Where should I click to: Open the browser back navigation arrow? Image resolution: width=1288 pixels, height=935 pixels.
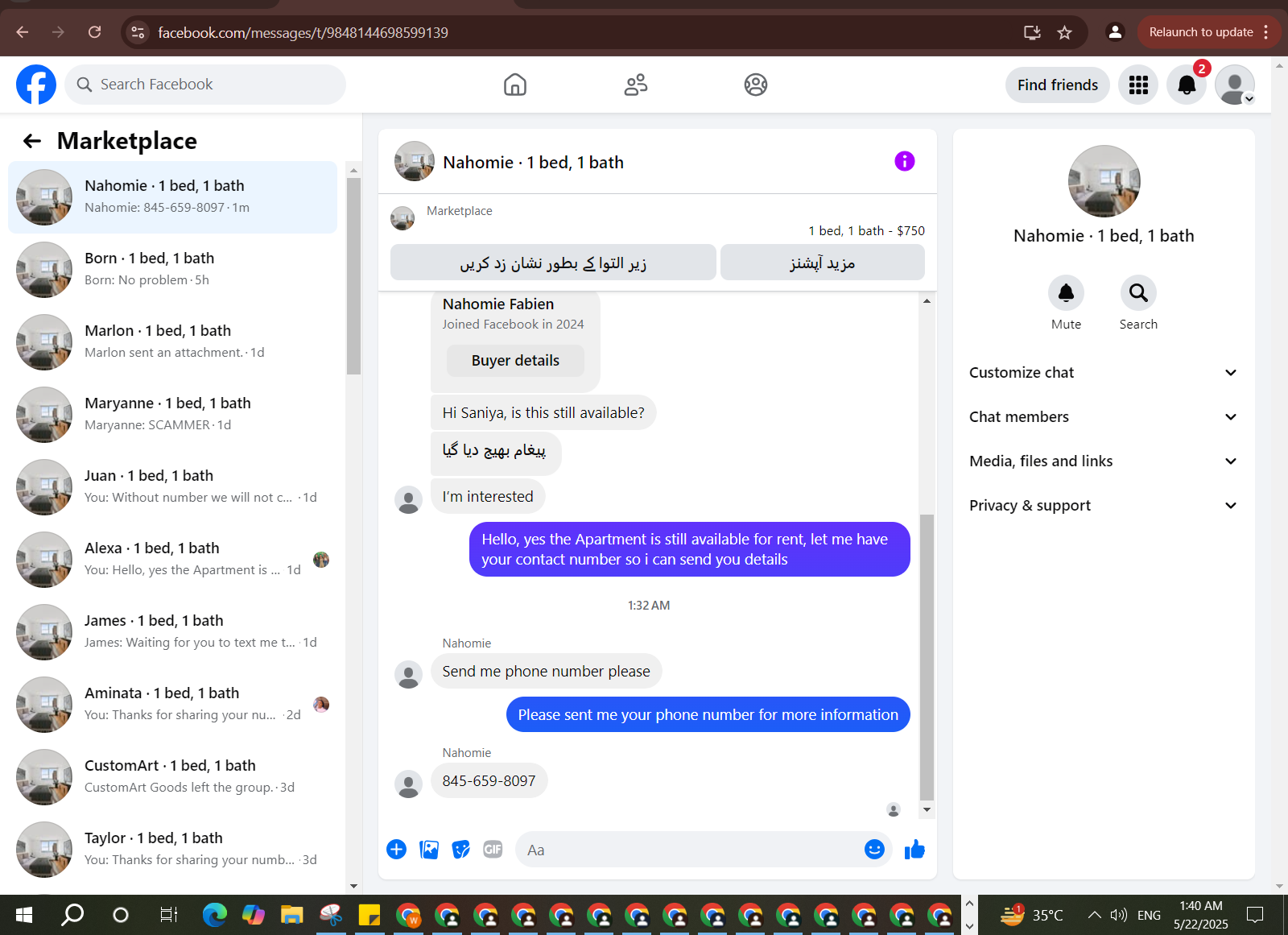23,32
